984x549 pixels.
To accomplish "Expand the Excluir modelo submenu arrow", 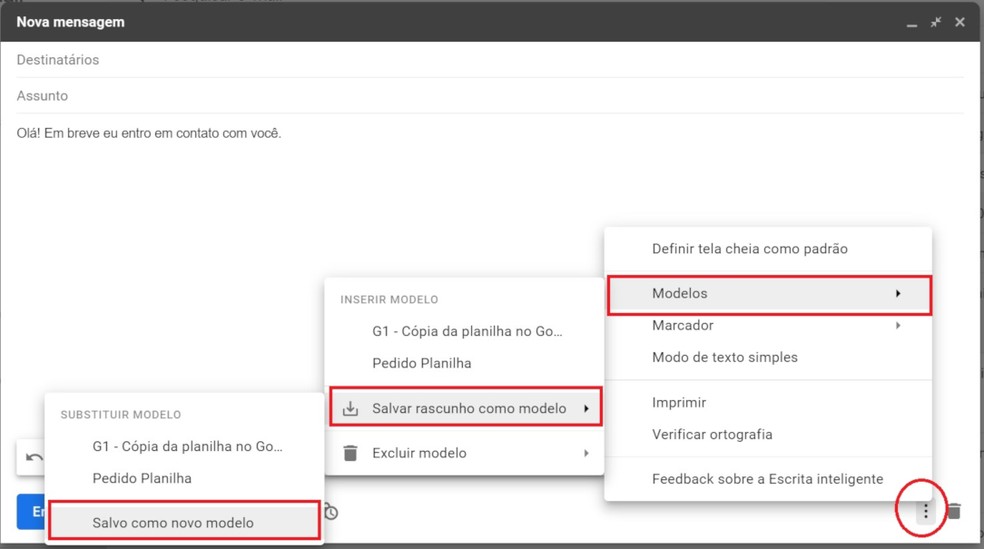I will (x=586, y=453).
